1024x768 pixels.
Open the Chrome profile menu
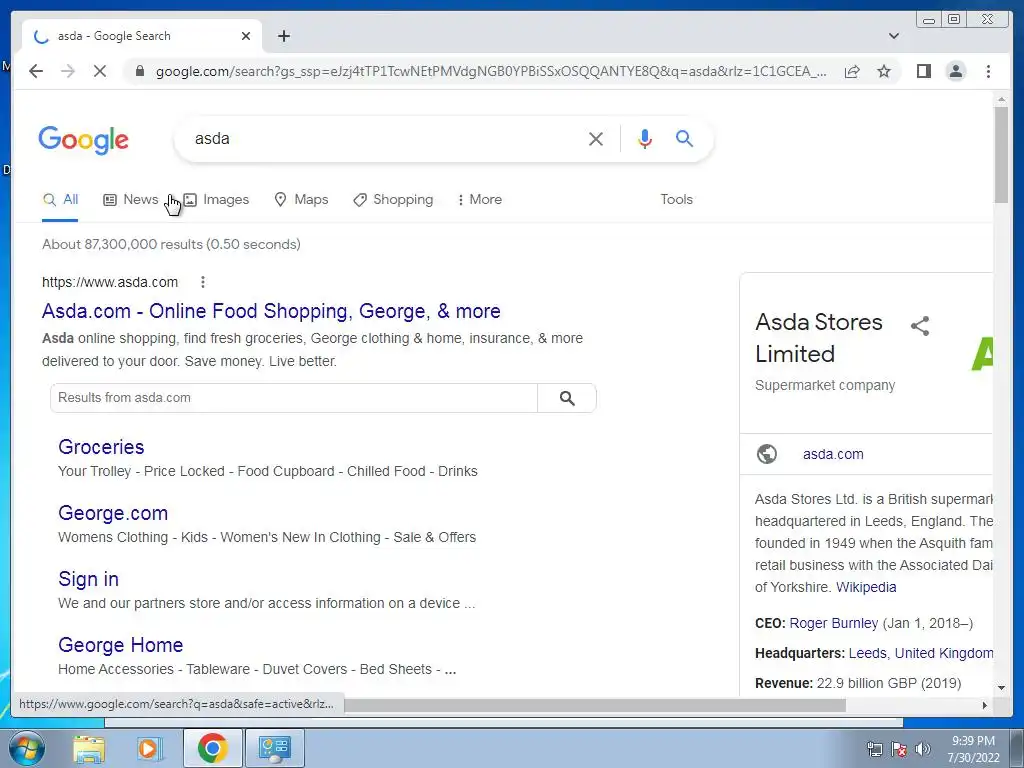[955, 71]
